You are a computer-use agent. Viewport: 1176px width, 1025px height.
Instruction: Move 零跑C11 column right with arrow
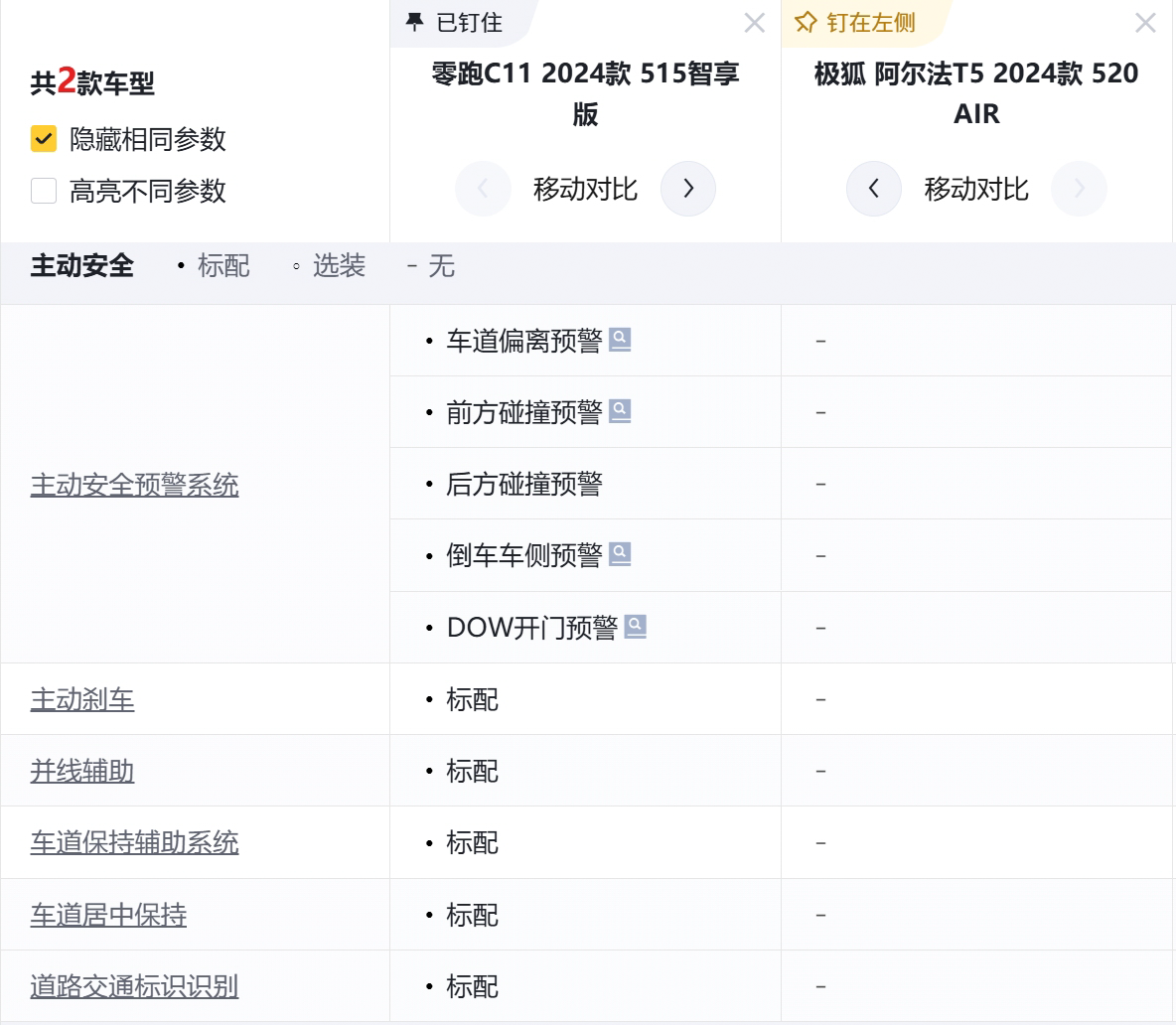[687, 188]
